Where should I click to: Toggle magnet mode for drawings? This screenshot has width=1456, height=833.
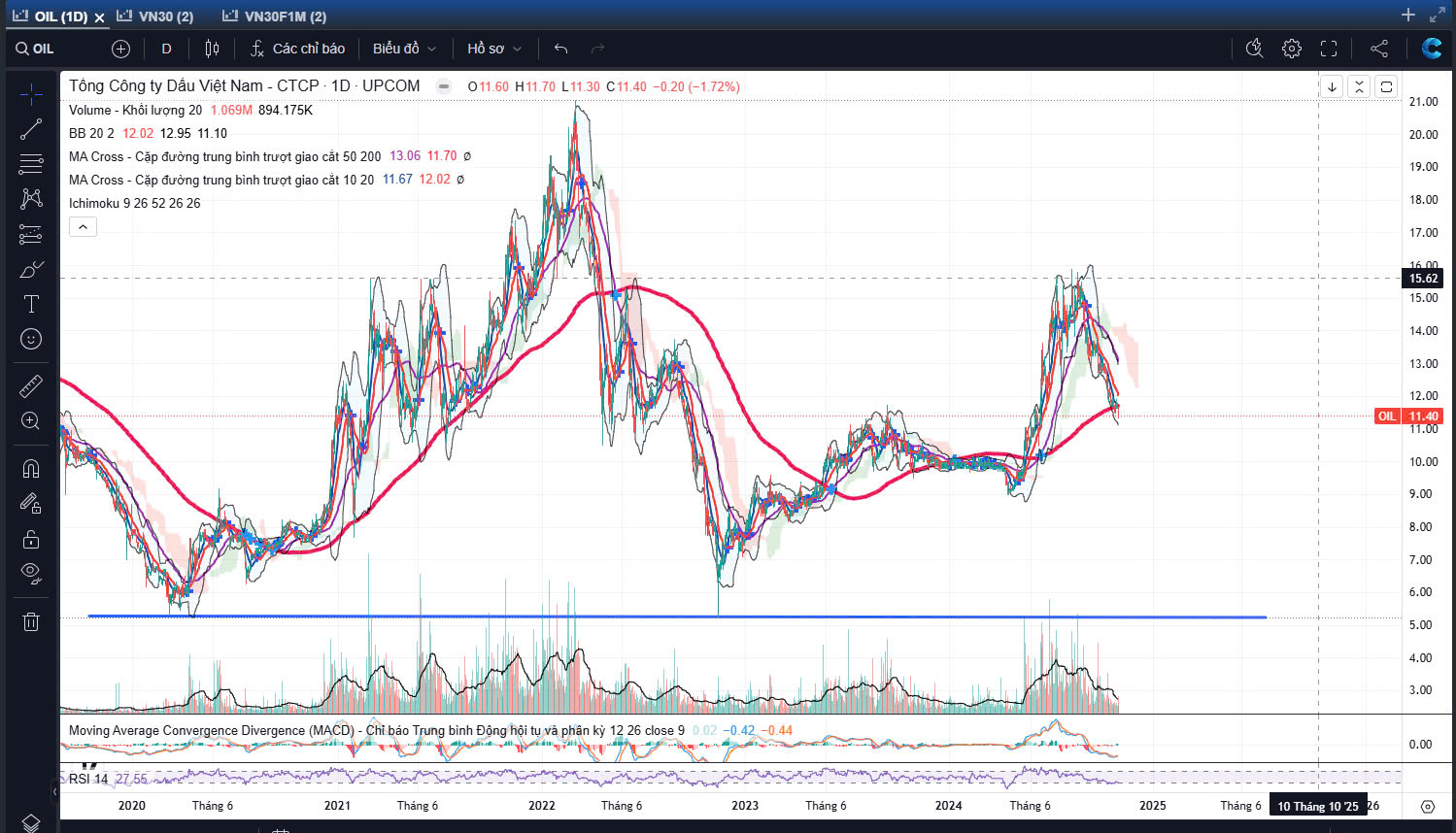pyautogui.click(x=31, y=469)
